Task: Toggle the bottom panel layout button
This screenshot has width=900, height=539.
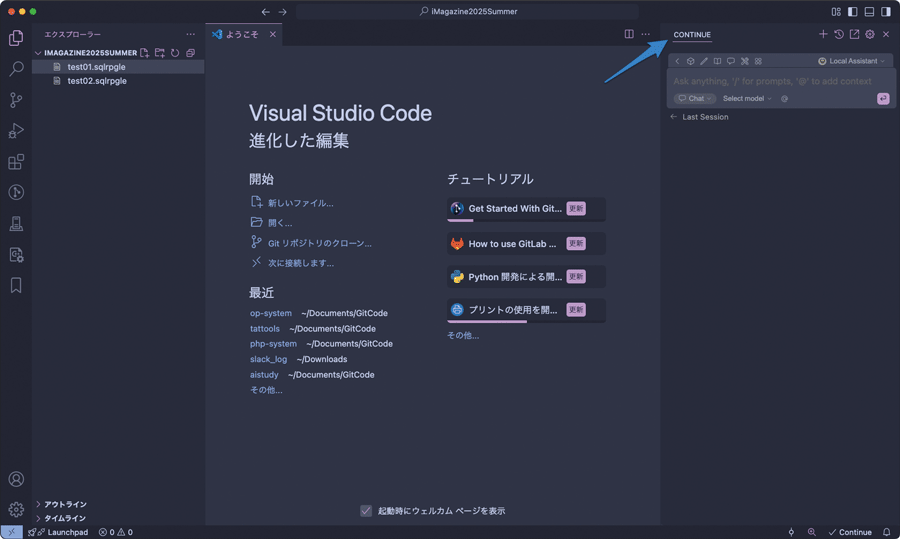Action: pos(869,12)
